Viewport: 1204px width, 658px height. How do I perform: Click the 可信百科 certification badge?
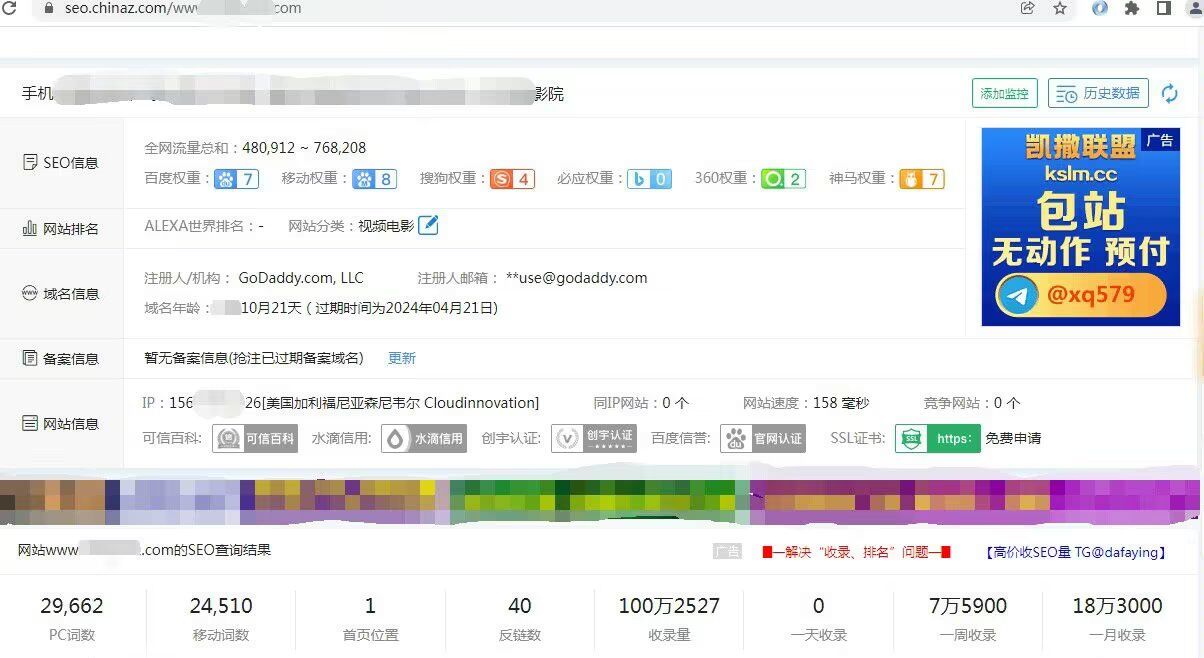coord(255,438)
